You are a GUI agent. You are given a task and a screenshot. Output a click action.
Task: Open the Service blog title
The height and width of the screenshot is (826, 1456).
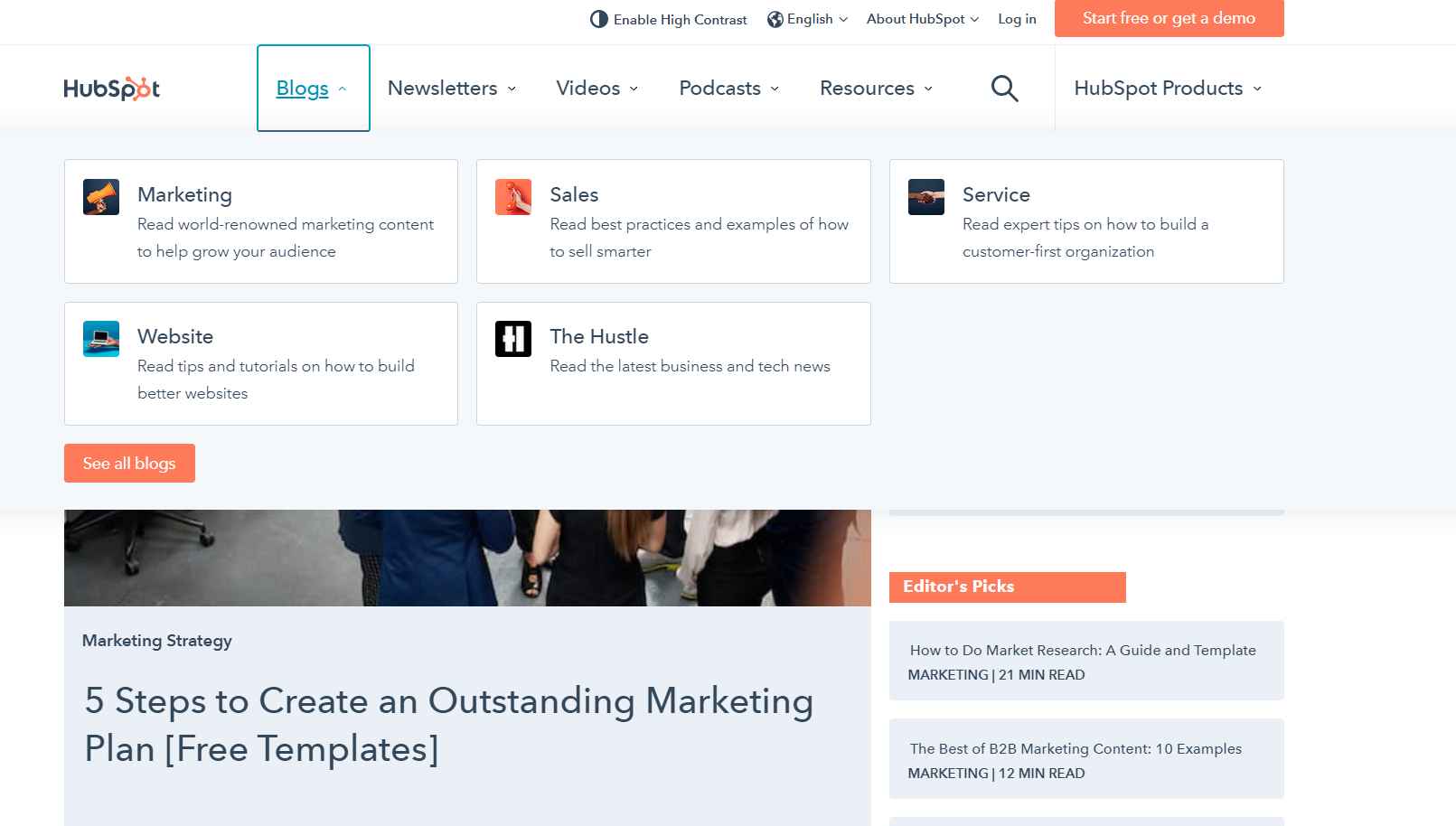point(996,194)
